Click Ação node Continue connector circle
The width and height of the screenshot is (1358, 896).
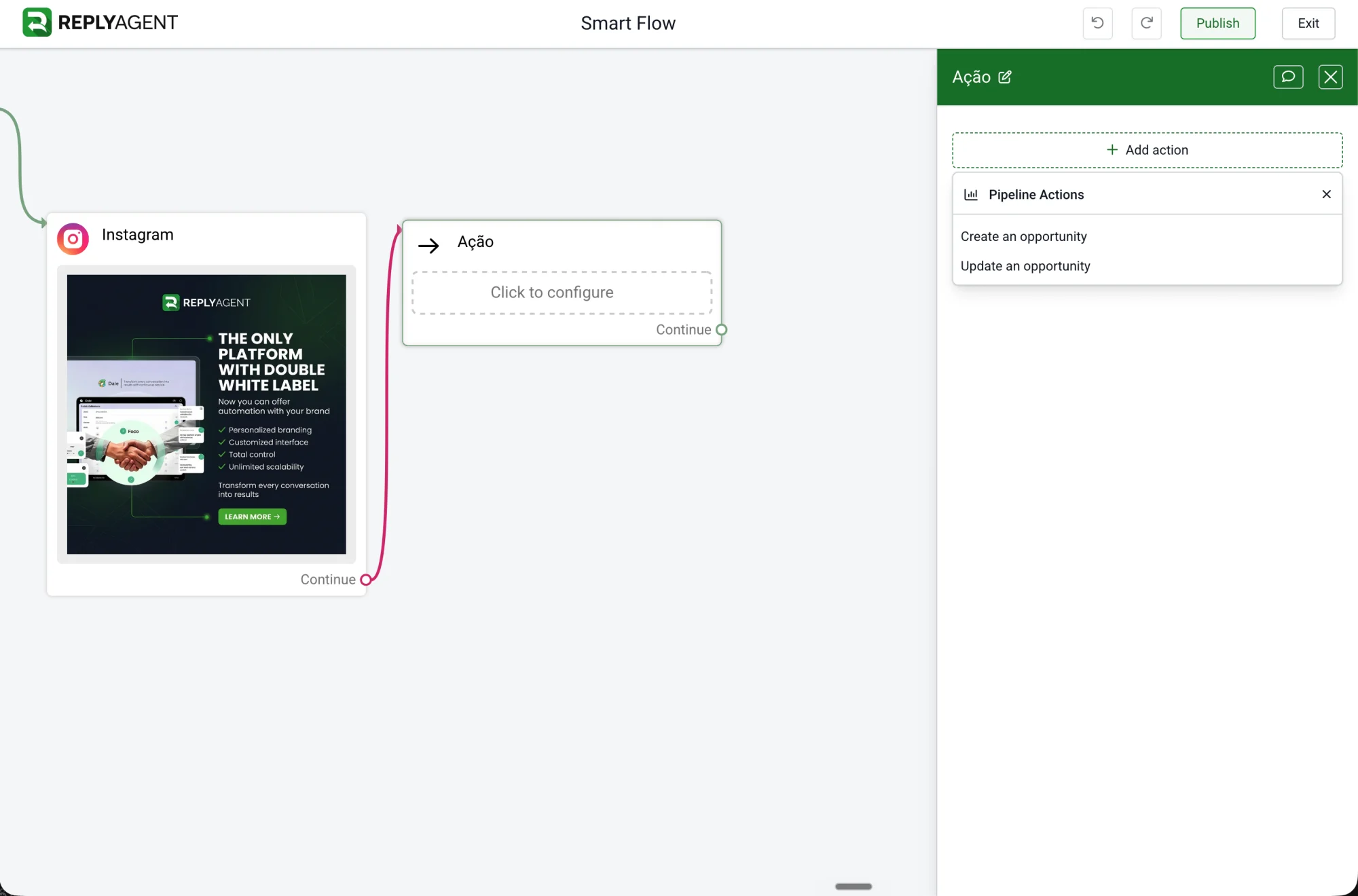(721, 330)
